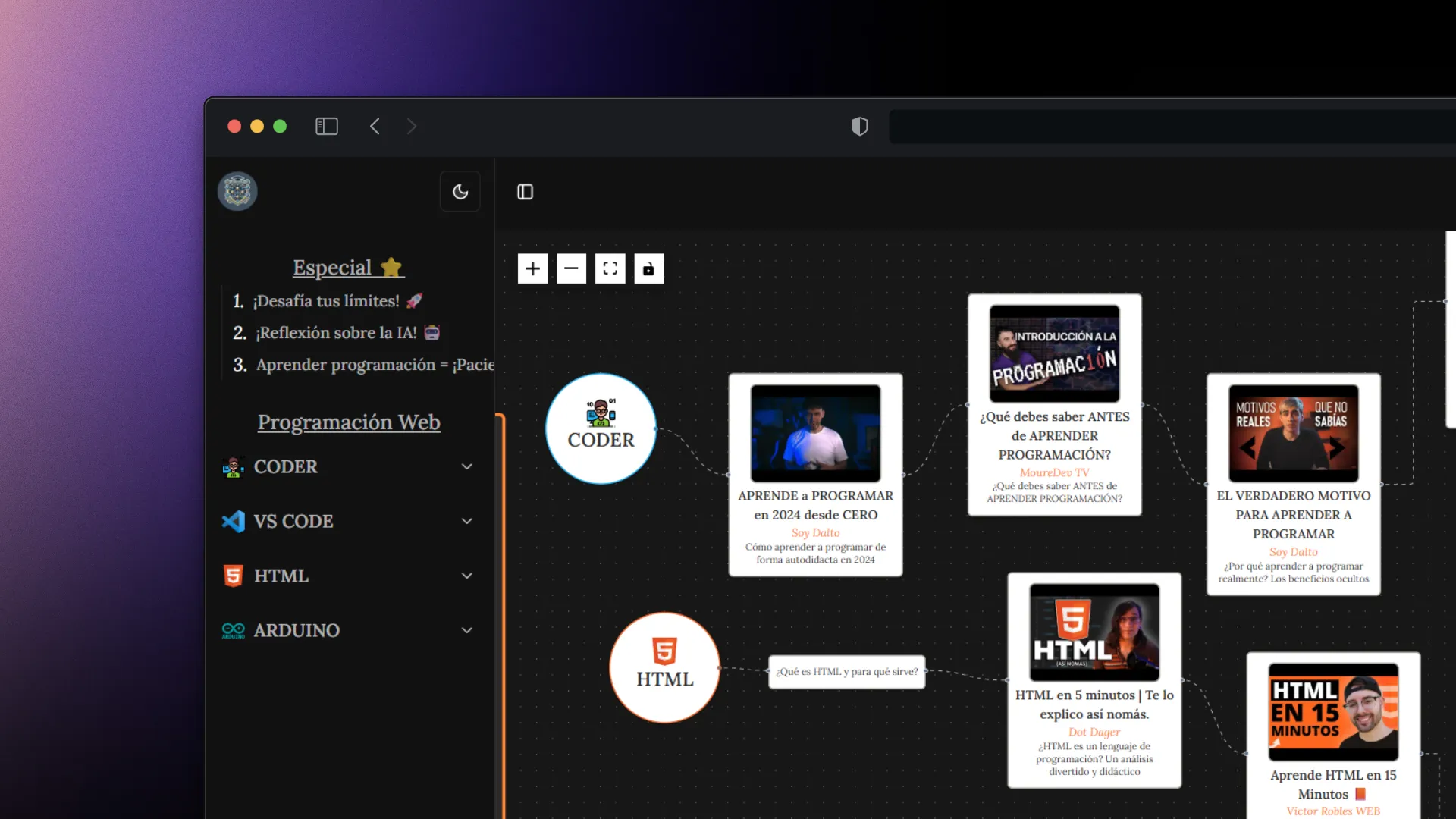The image size is (1456, 819).
Task: Select the zoom-in tool on the canvas
Action: (532, 268)
